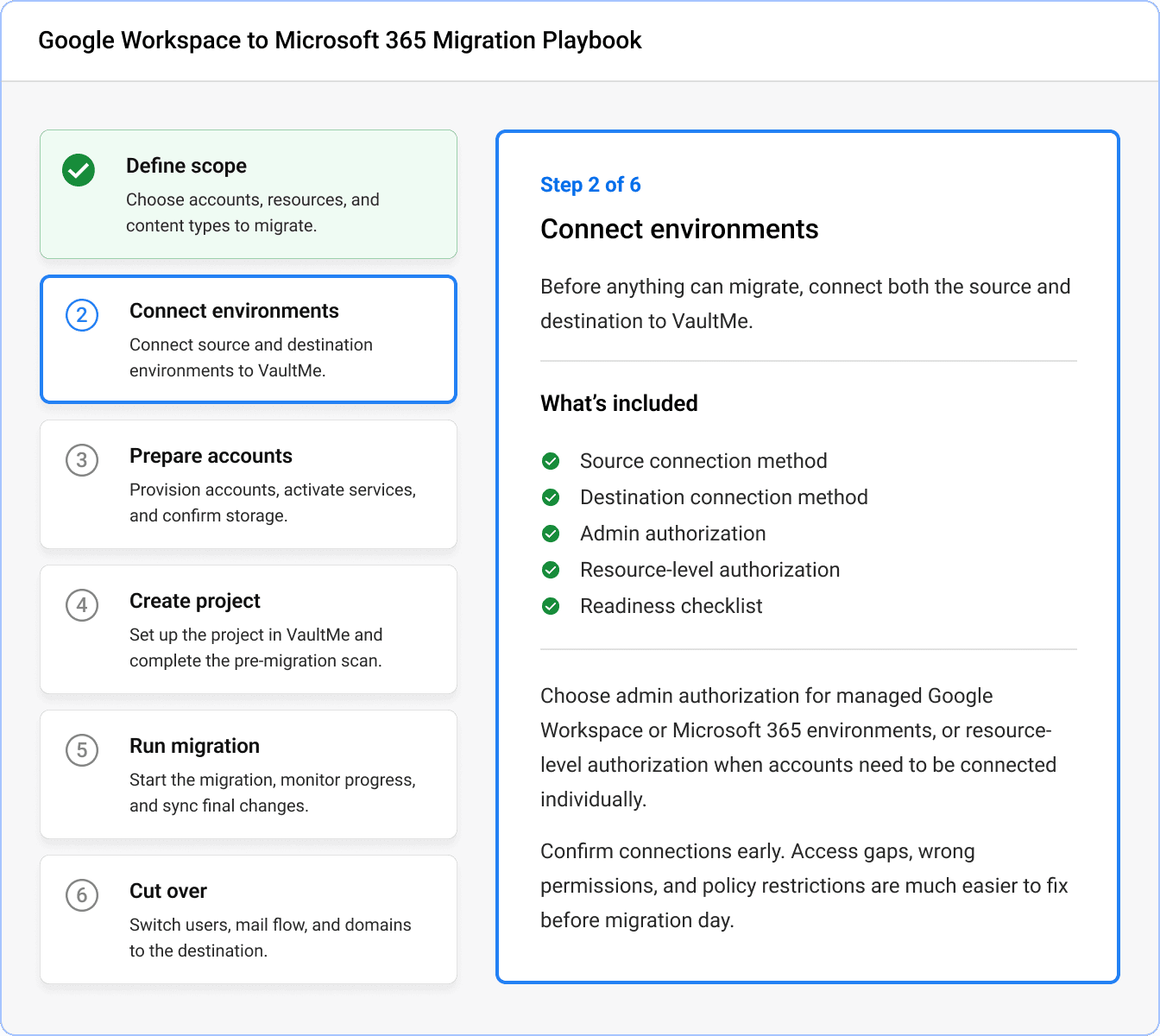This screenshot has height=1036, width=1160.
Task: Click check icon beside Readiness checklist
Action: [x=551, y=606]
